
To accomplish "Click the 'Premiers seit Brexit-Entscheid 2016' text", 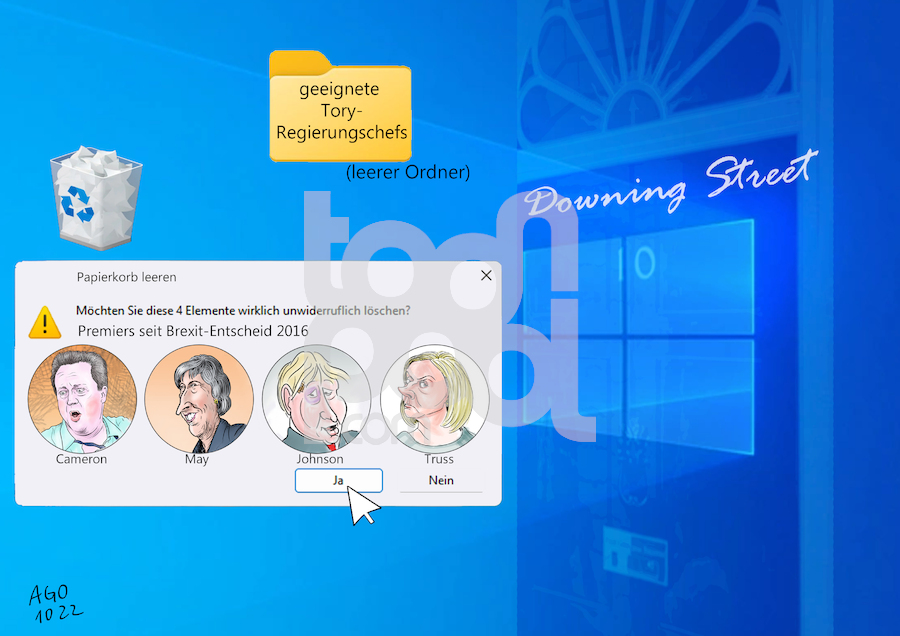I will point(193,330).
